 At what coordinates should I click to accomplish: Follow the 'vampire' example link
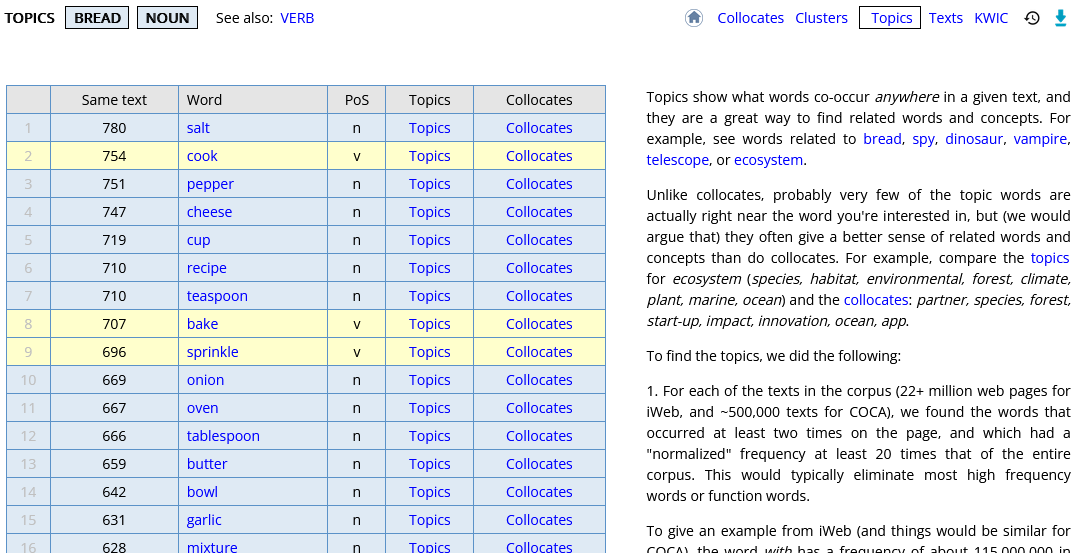(1040, 139)
